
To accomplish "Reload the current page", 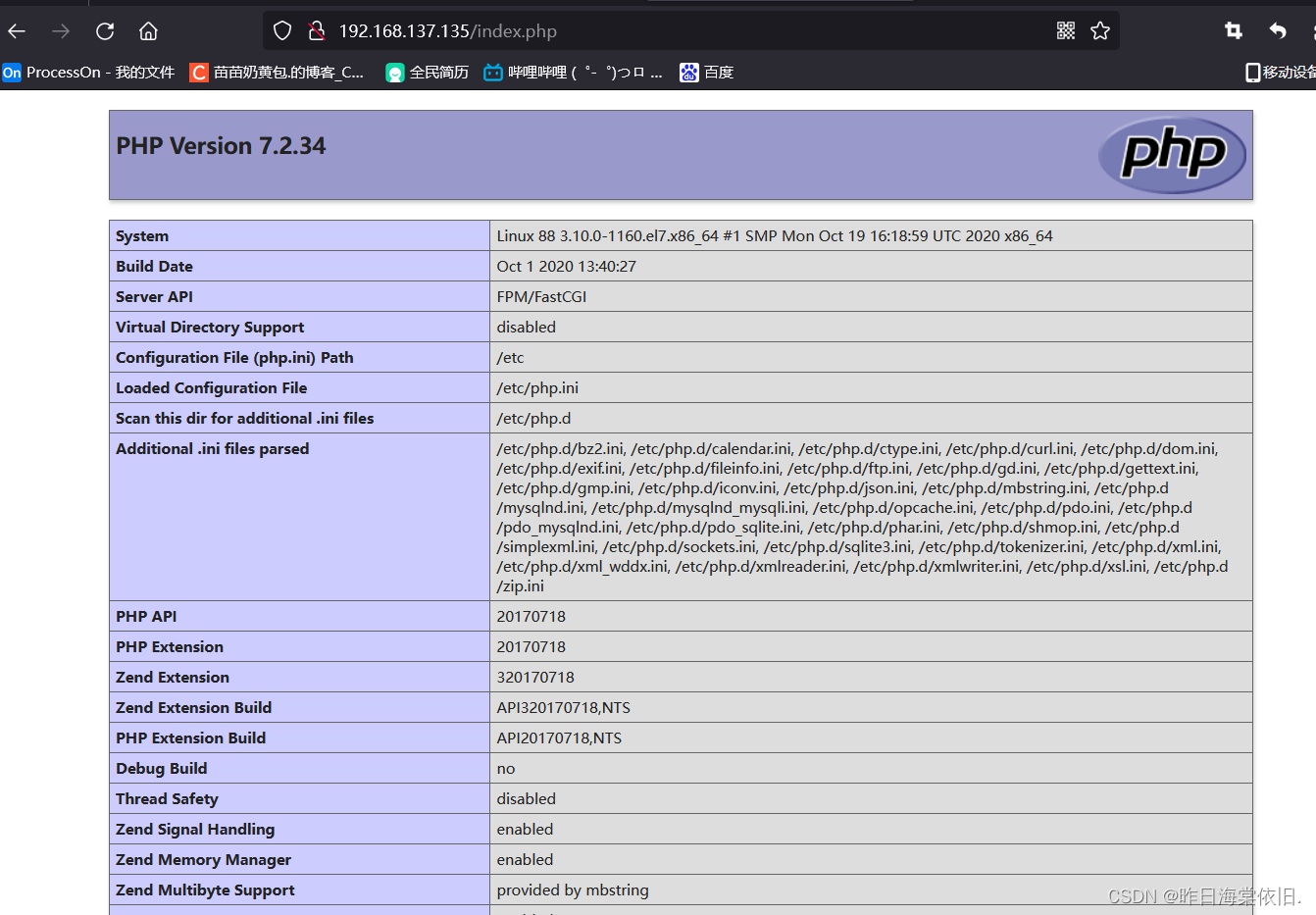I will point(105,31).
